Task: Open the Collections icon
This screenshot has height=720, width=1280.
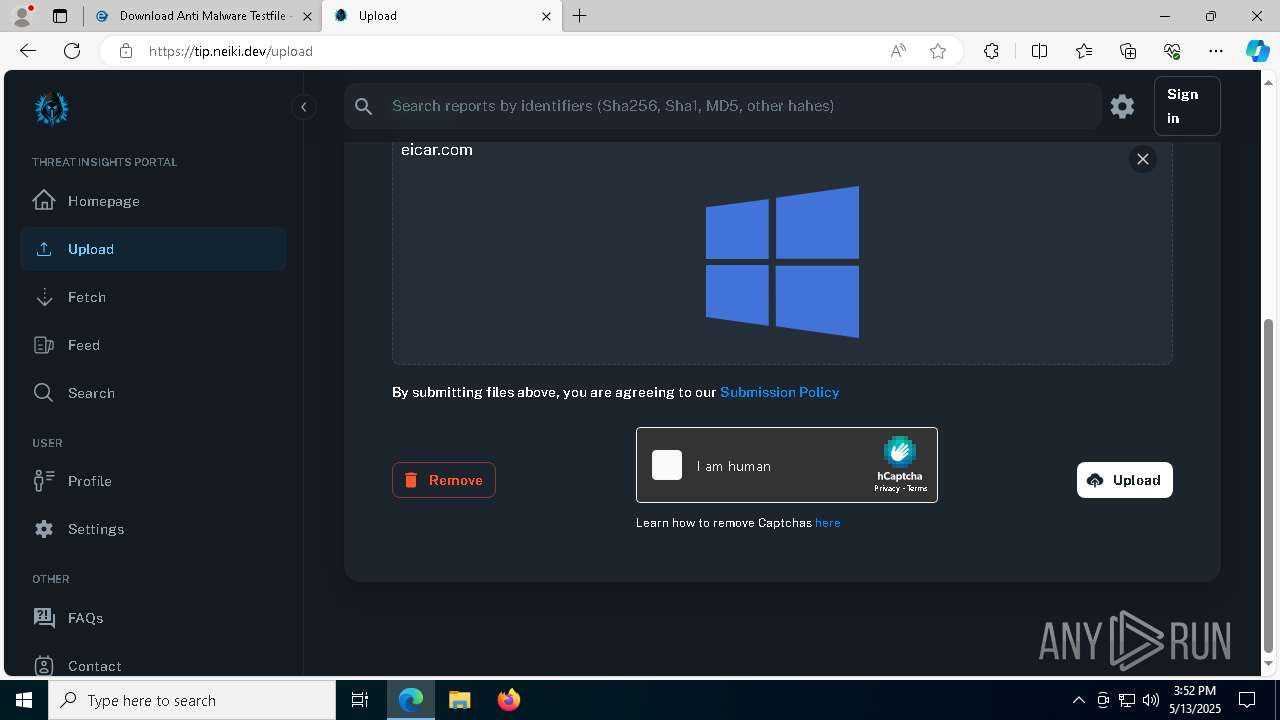Action: coord(1128,51)
